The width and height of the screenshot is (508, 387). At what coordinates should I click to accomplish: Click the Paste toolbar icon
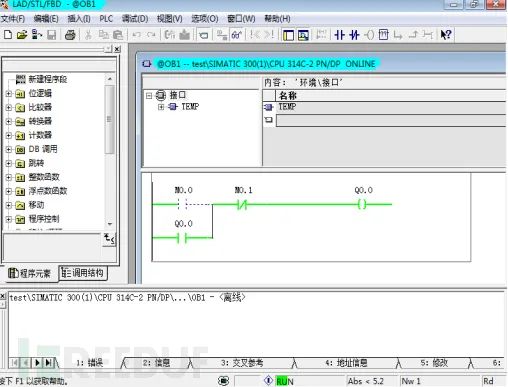coord(118,35)
